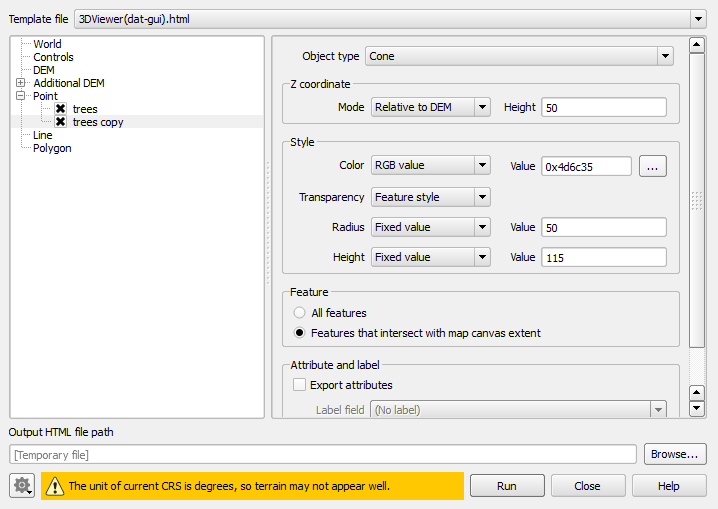718x509 pixels.
Task: Enable the Export attributes checkbox
Action: [299, 385]
